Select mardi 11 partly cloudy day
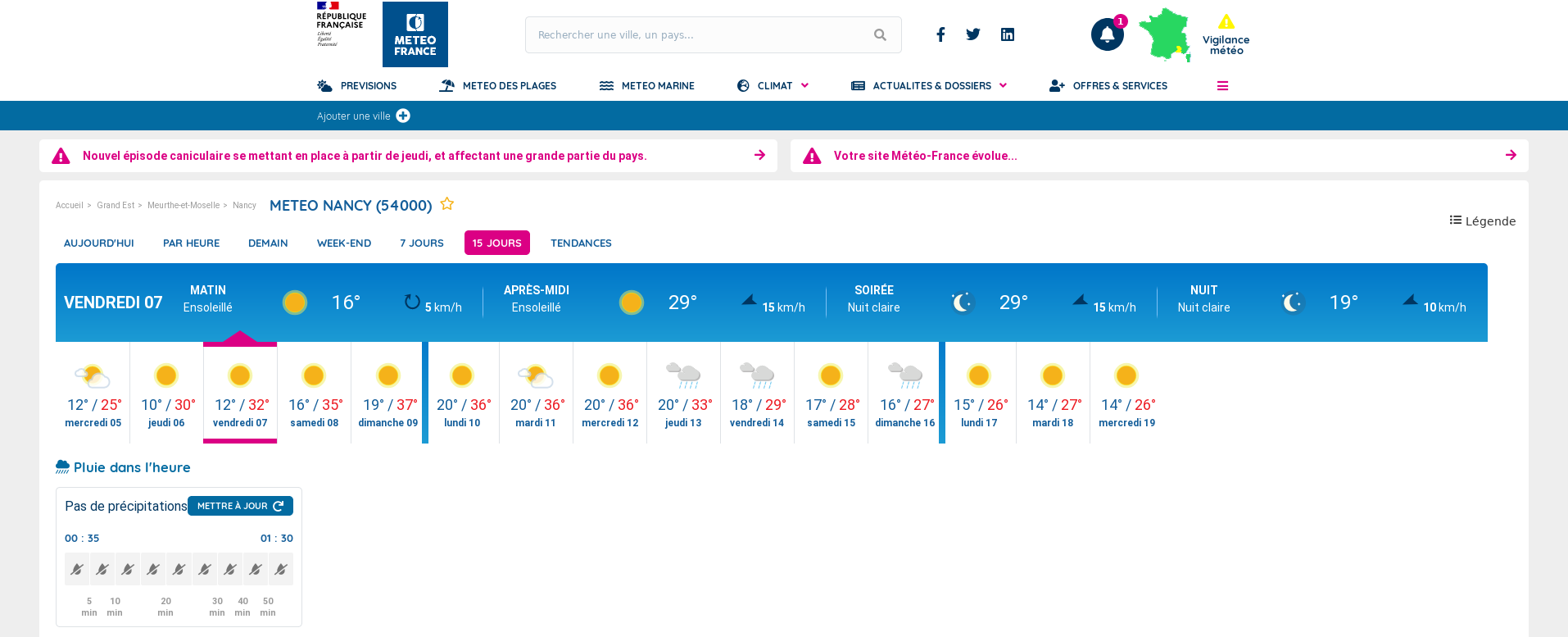 [536, 394]
